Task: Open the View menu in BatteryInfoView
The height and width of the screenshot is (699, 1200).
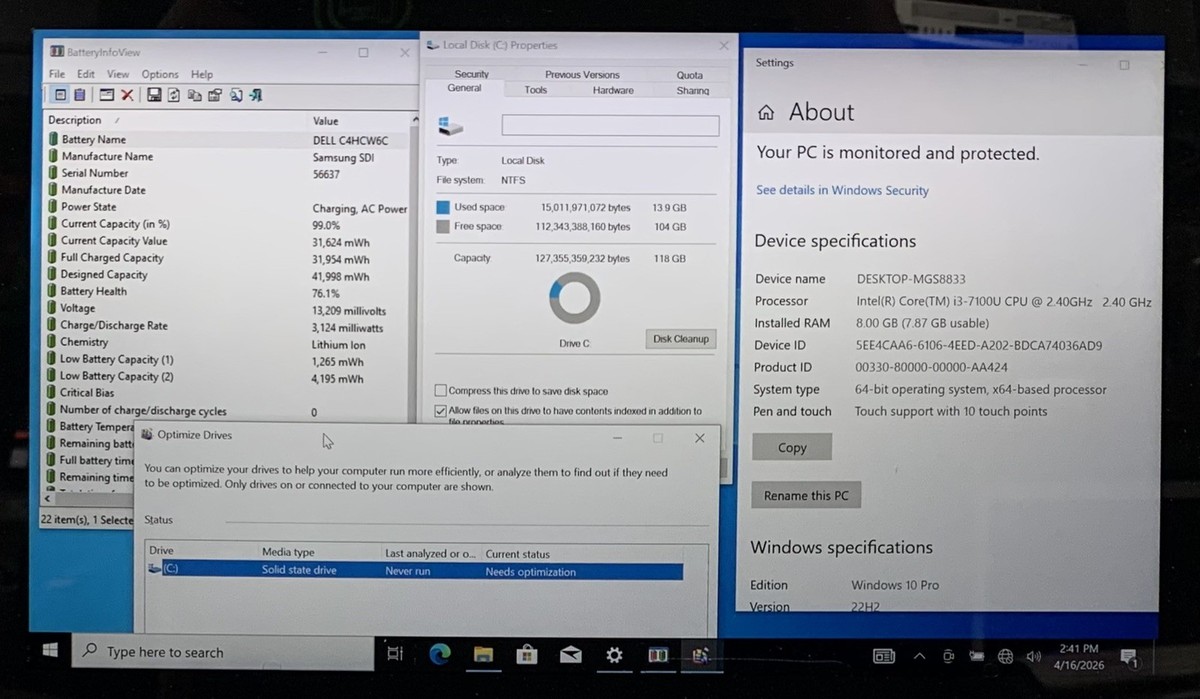Action: (118, 74)
